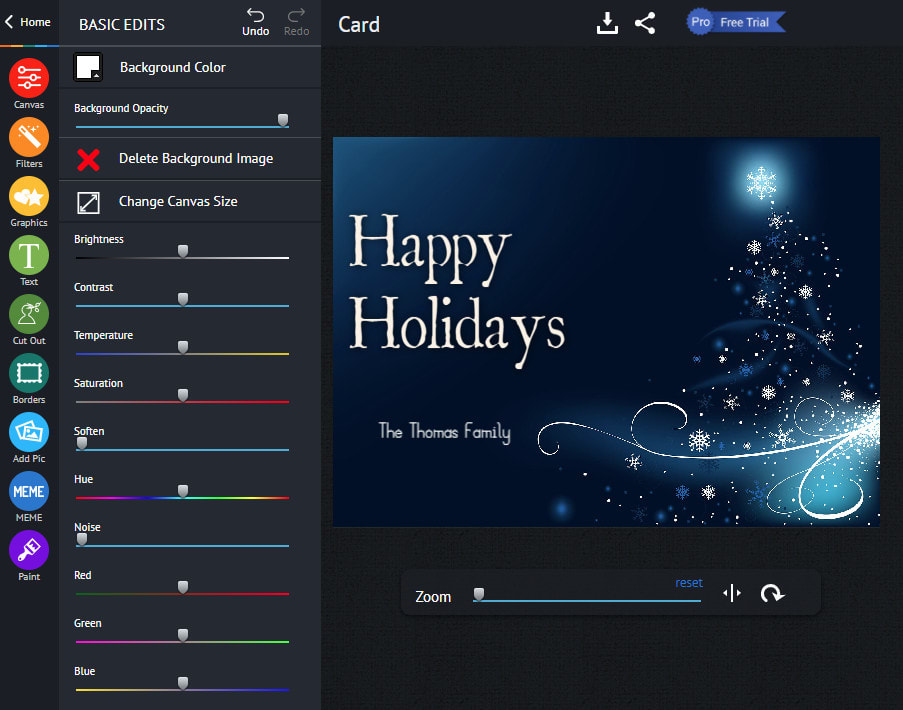Click the Saturation slider handle
This screenshot has width=903, height=710.
pyautogui.click(x=183, y=395)
